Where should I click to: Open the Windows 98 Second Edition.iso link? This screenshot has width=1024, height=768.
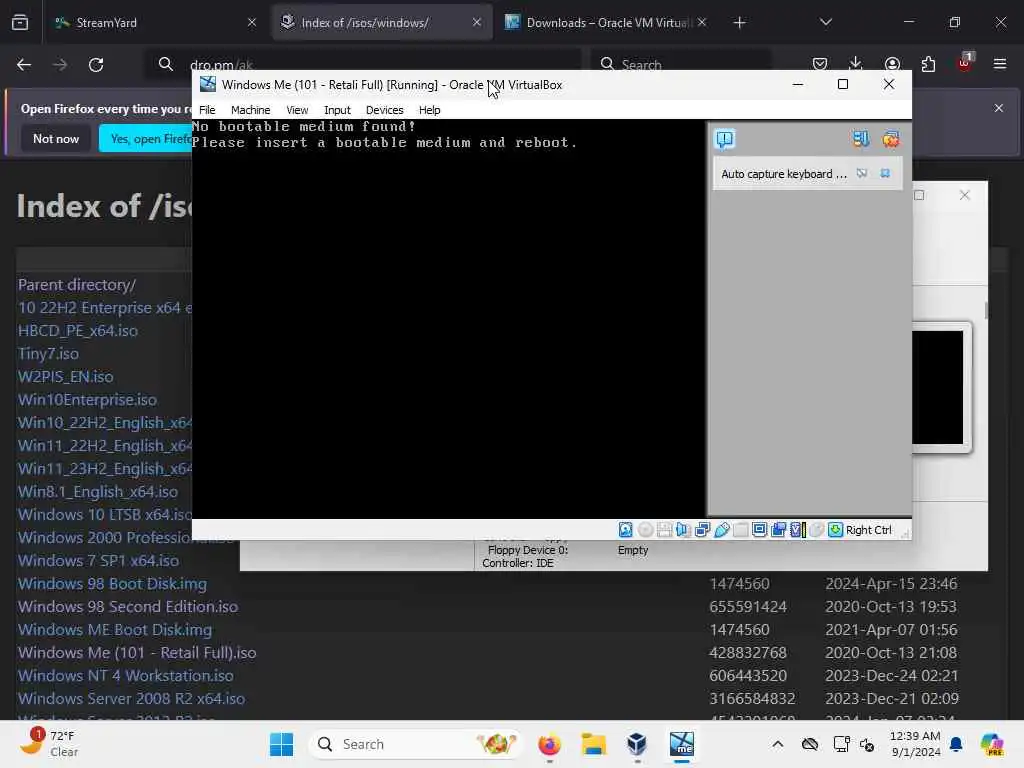pos(128,607)
